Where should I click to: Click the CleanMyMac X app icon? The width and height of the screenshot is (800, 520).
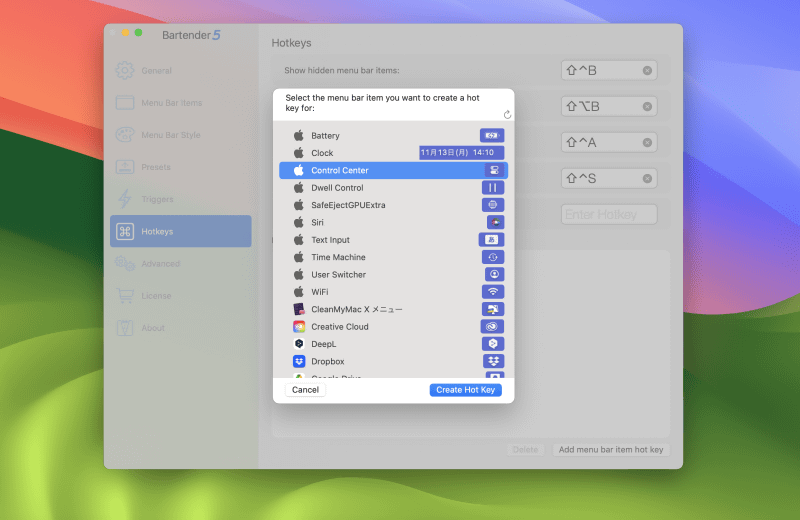(299, 309)
